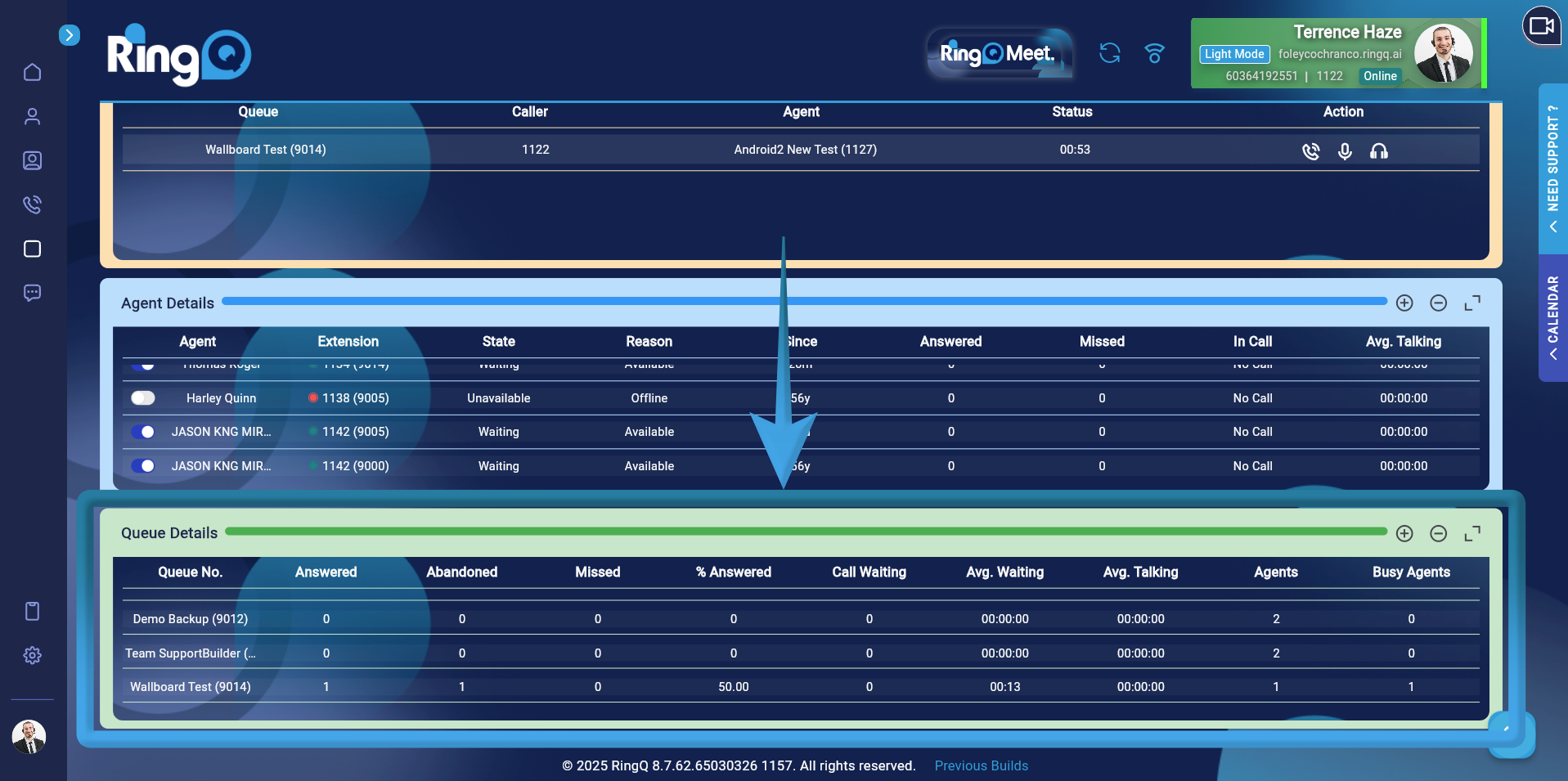Screen dimensions: 1568x781
Task: Click the microphone whisper icon in Action column
Action: 1345,150
